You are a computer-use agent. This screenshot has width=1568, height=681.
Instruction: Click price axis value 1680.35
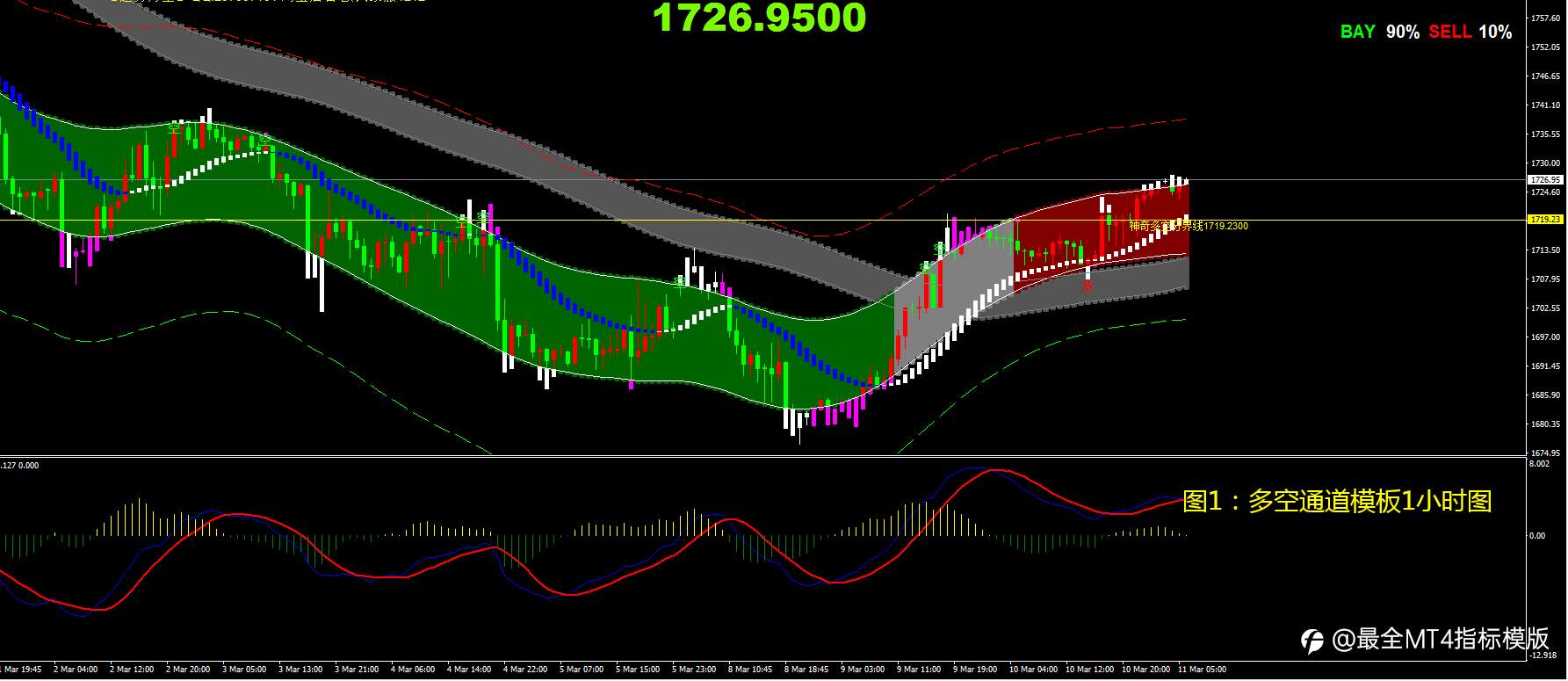pyautogui.click(x=1545, y=424)
